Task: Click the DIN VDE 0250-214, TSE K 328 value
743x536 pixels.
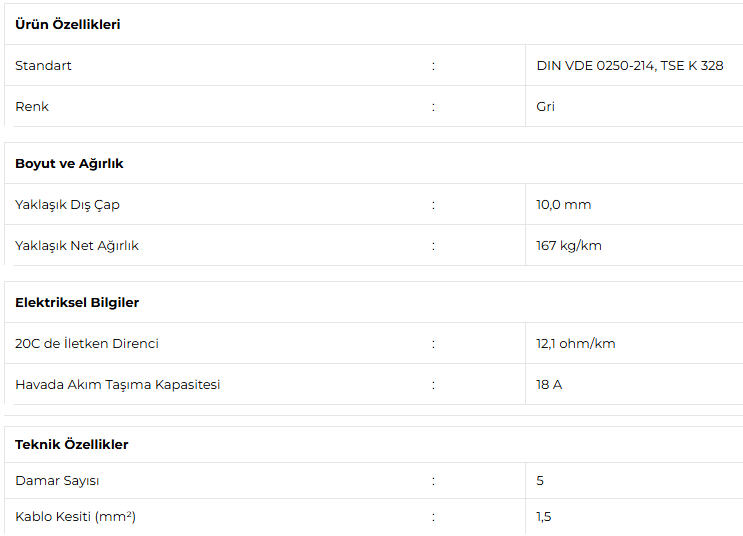Action: [x=630, y=66]
